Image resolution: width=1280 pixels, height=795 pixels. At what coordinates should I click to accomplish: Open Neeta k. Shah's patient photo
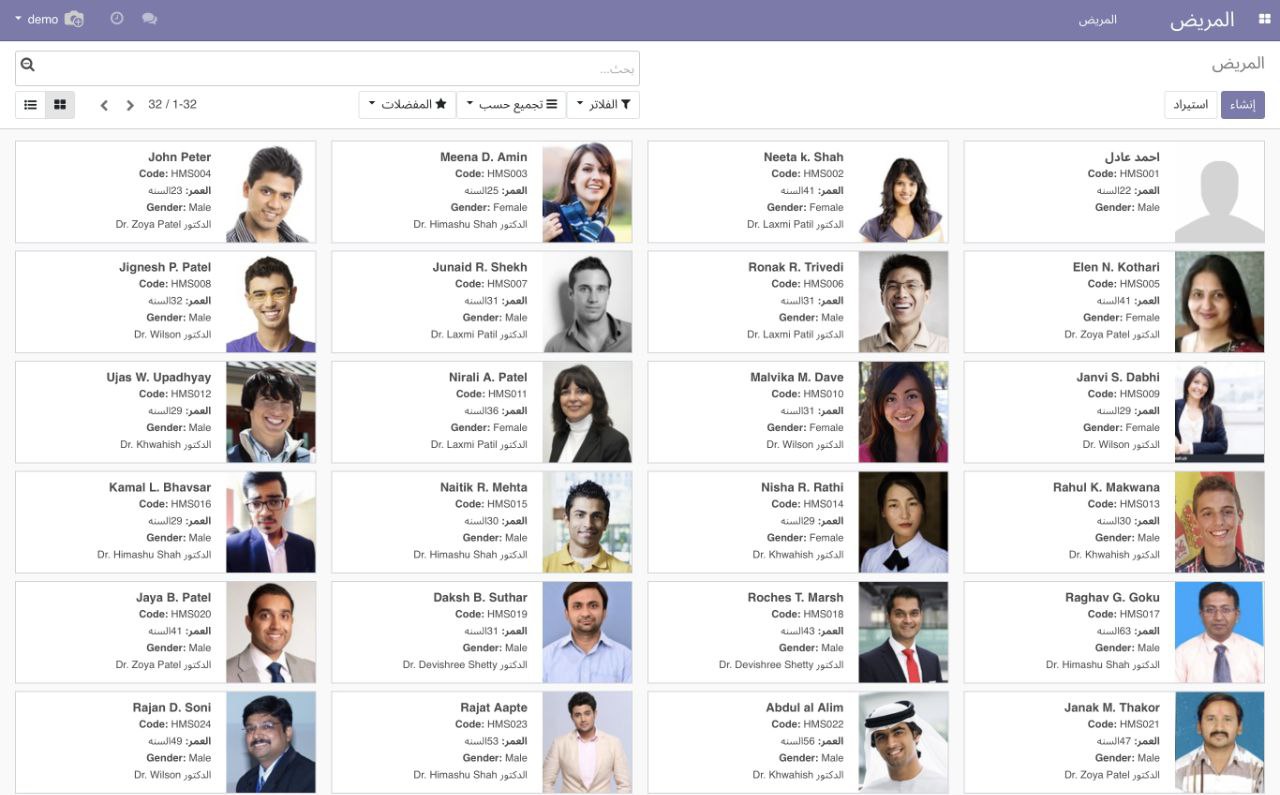[x=903, y=192]
